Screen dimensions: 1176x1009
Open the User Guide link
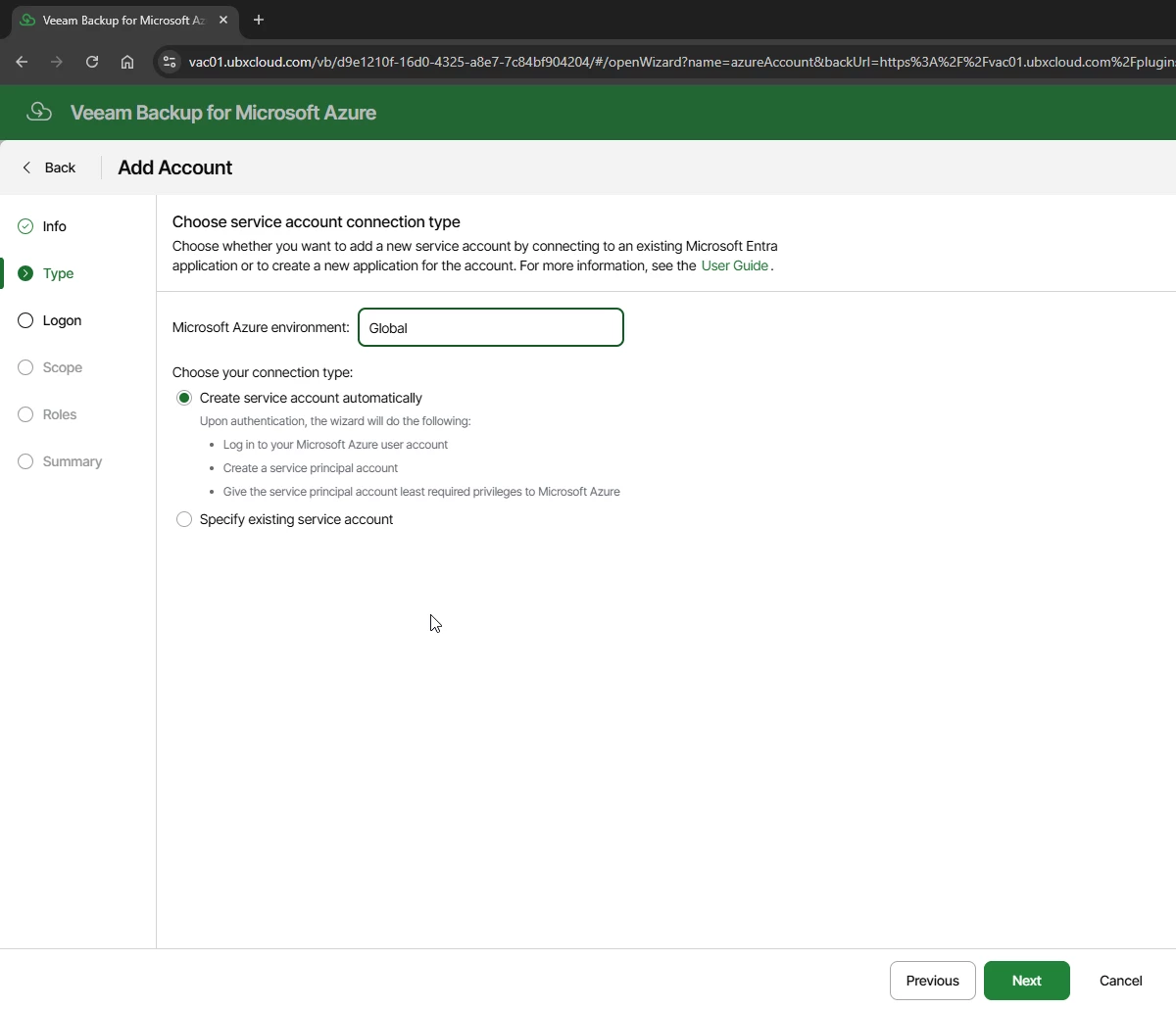click(x=735, y=265)
